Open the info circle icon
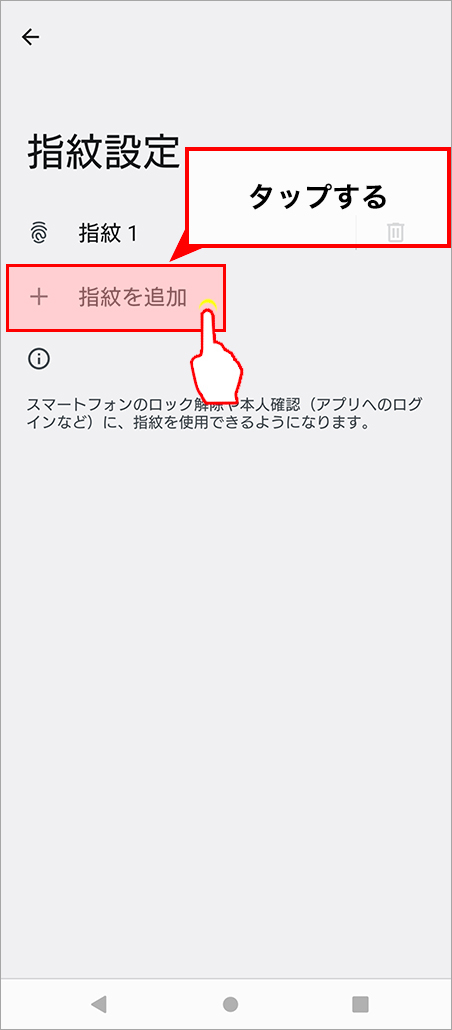 (x=39, y=359)
